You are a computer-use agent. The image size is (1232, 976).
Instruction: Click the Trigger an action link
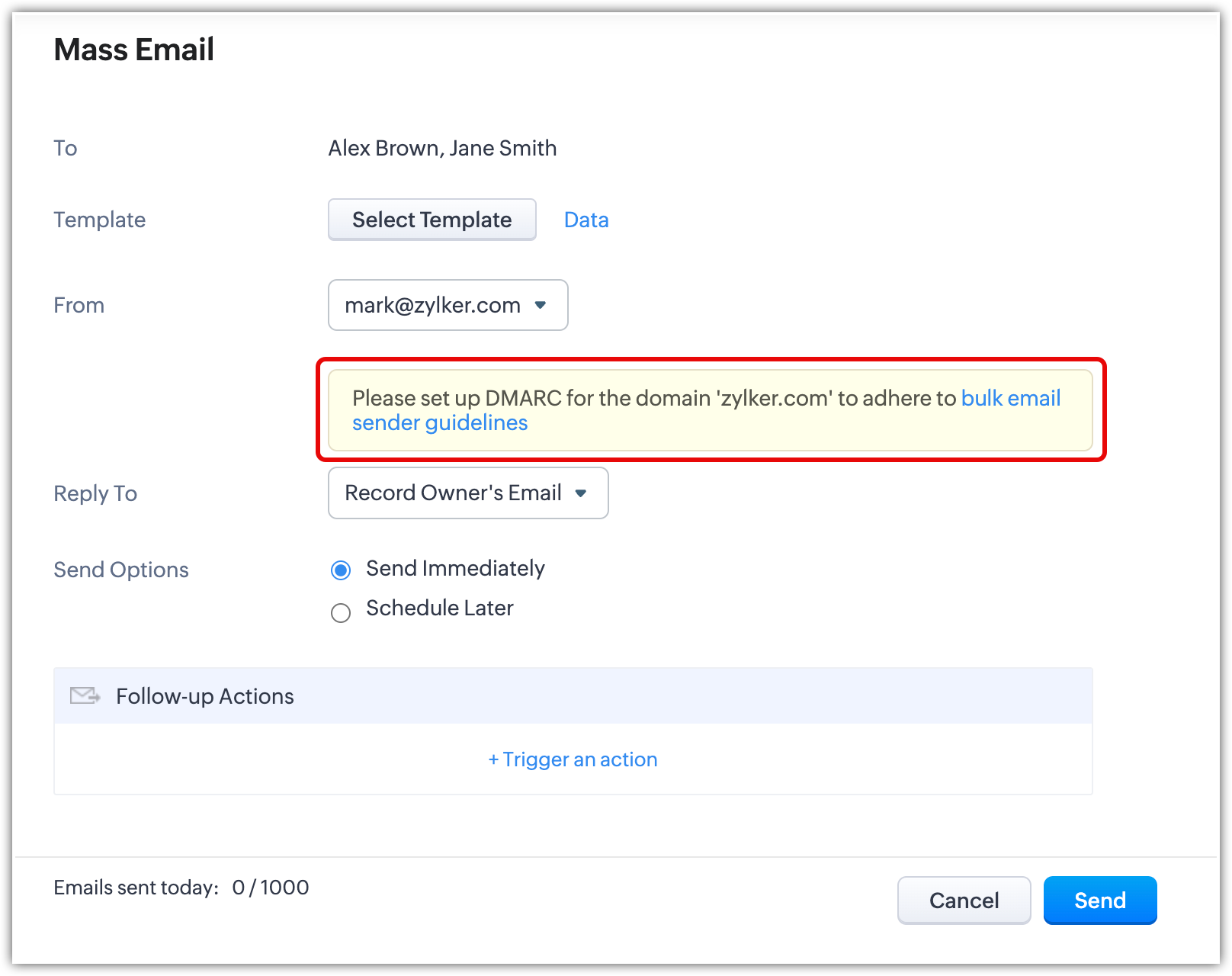point(573,759)
